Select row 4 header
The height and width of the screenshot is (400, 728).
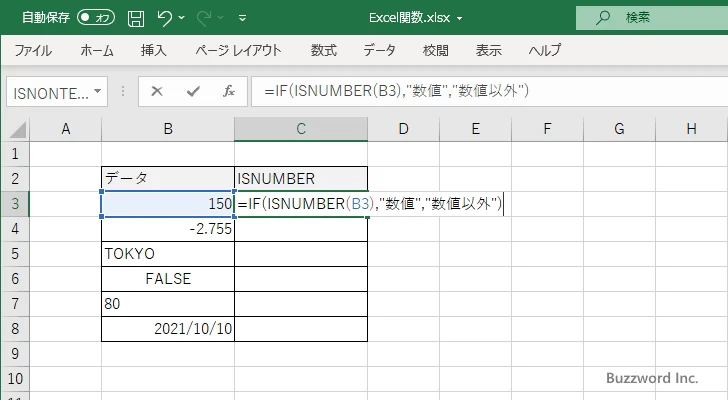pyautogui.click(x=15, y=229)
